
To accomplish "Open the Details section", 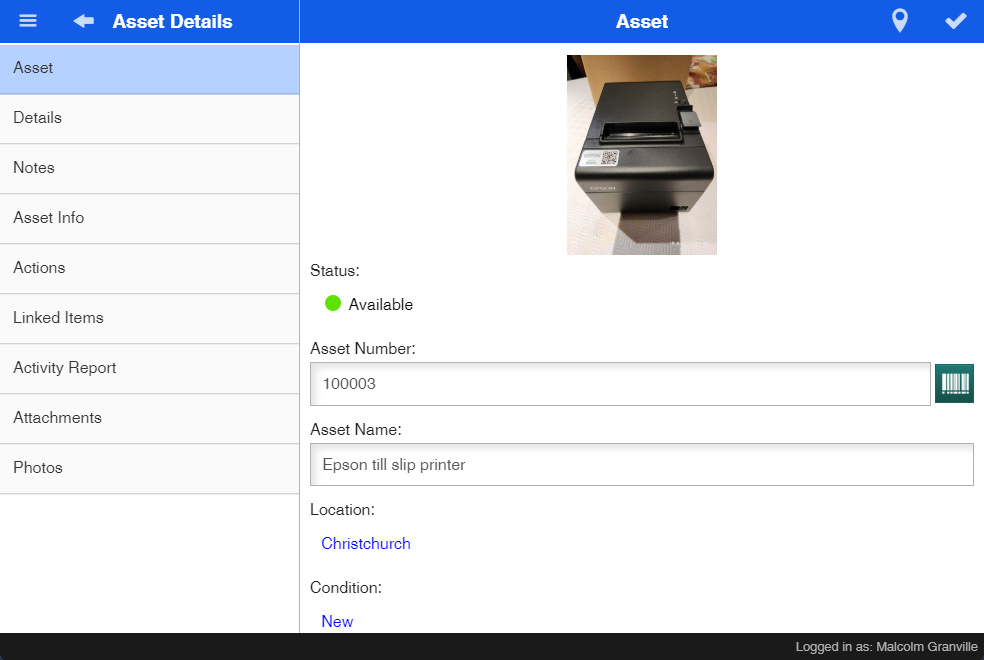I will point(149,119).
